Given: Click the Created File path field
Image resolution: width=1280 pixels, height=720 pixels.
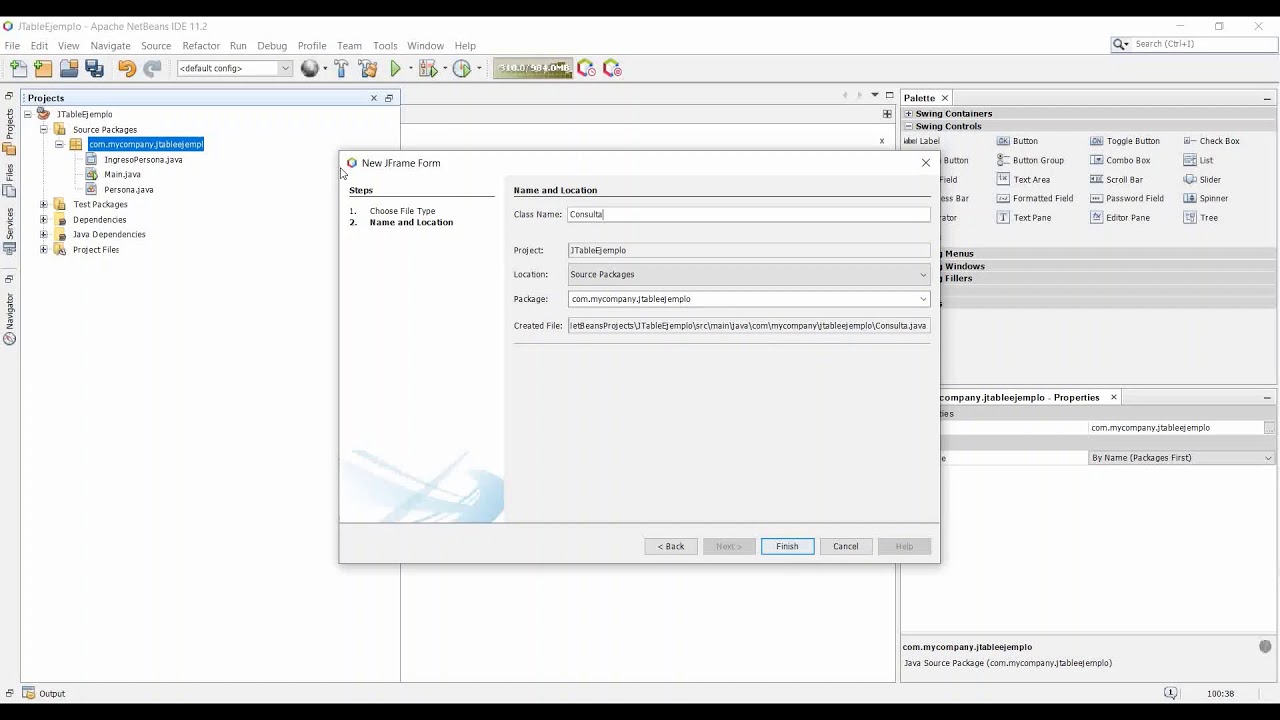Looking at the screenshot, I should [x=749, y=325].
